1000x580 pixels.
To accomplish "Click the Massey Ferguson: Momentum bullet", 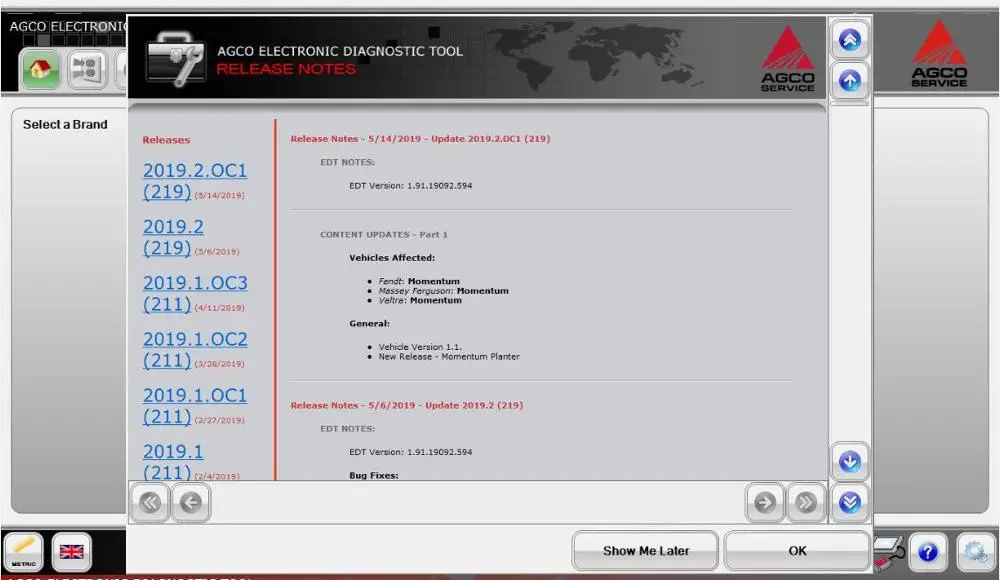I will (x=444, y=290).
